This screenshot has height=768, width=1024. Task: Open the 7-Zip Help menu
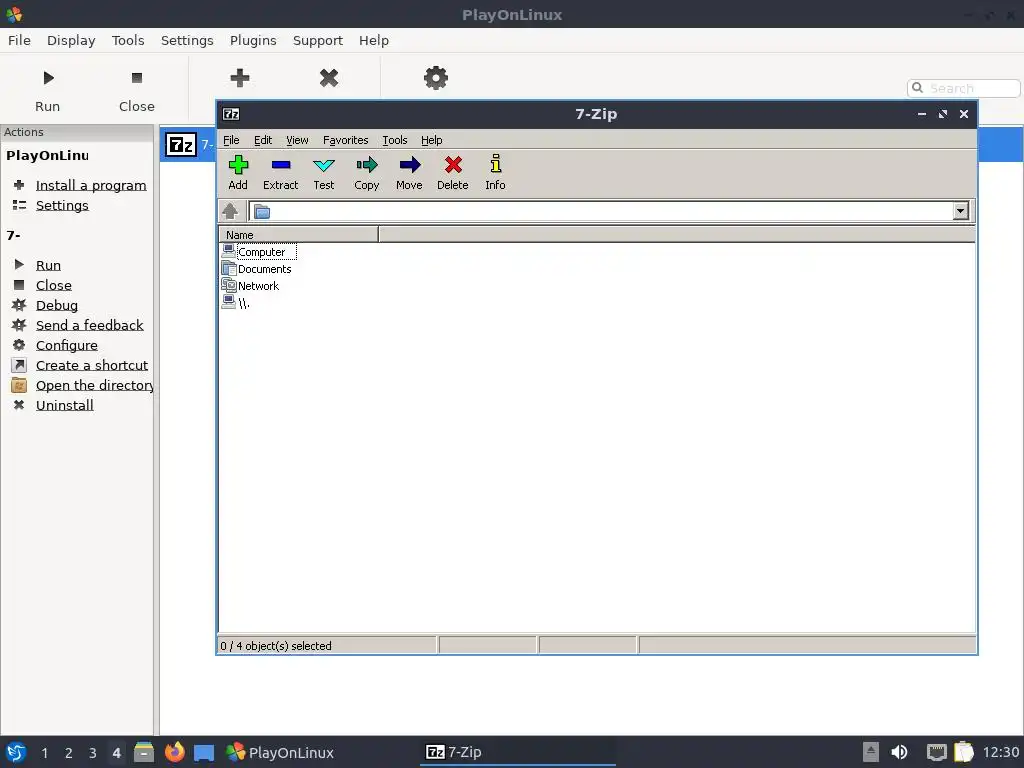(431, 140)
